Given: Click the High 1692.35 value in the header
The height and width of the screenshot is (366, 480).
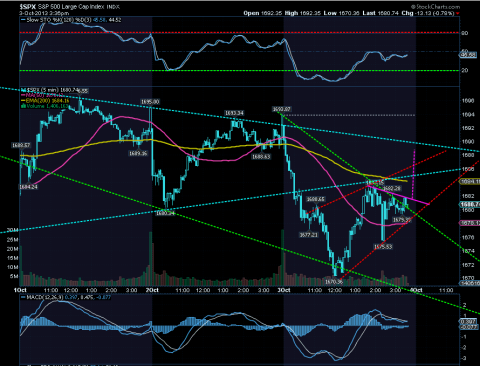Looking at the screenshot, I should click(303, 13).
